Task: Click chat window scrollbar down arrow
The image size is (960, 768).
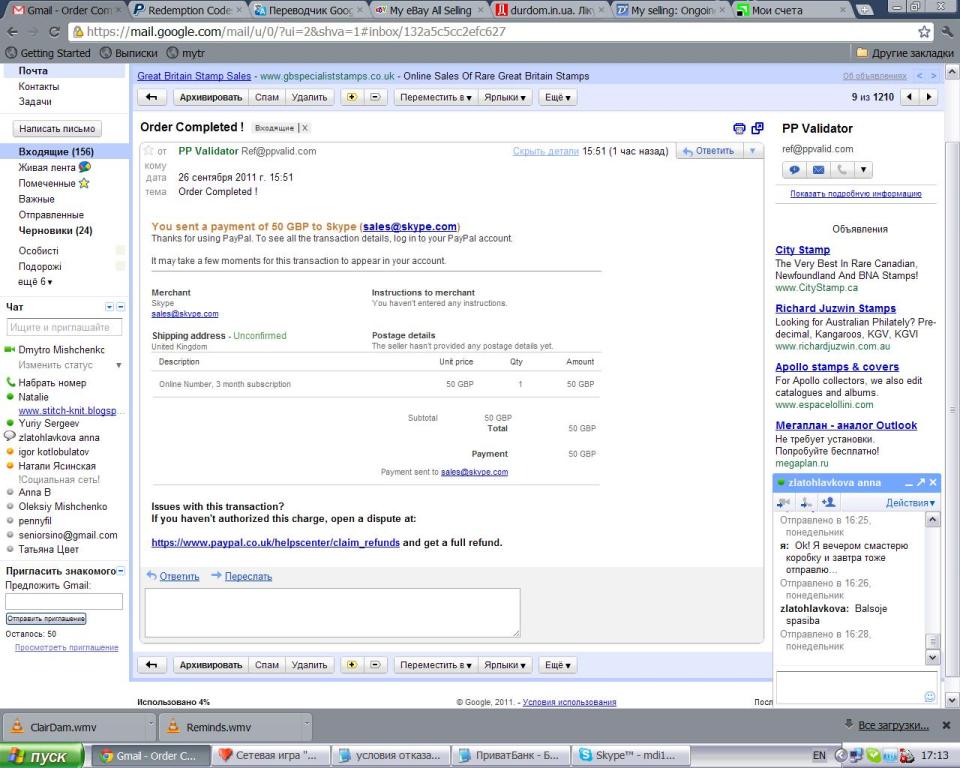Action: (932, 657)
